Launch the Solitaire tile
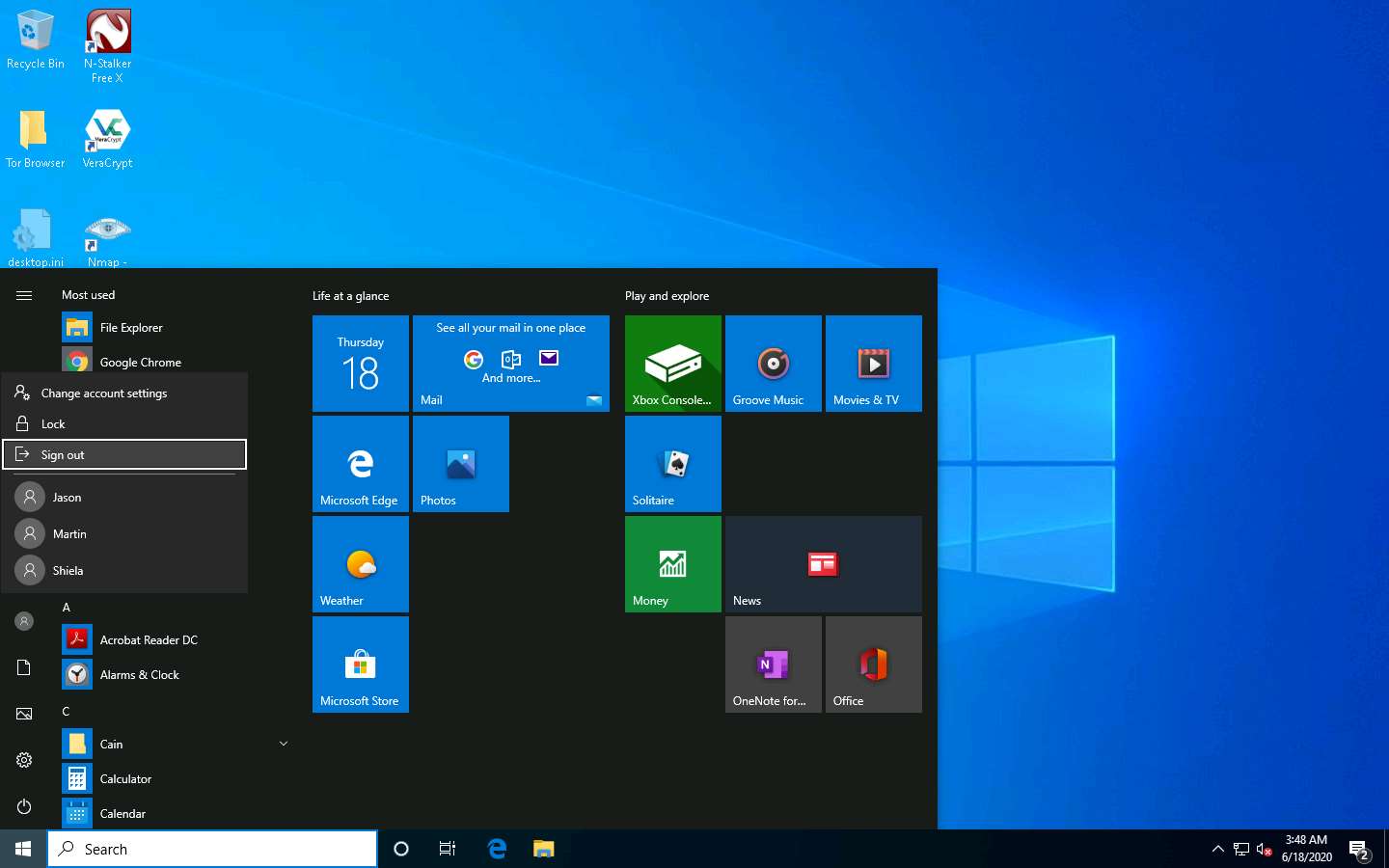Image resolution: width=1389 pixels, height=868 pixels. click(x=673, y=464)
